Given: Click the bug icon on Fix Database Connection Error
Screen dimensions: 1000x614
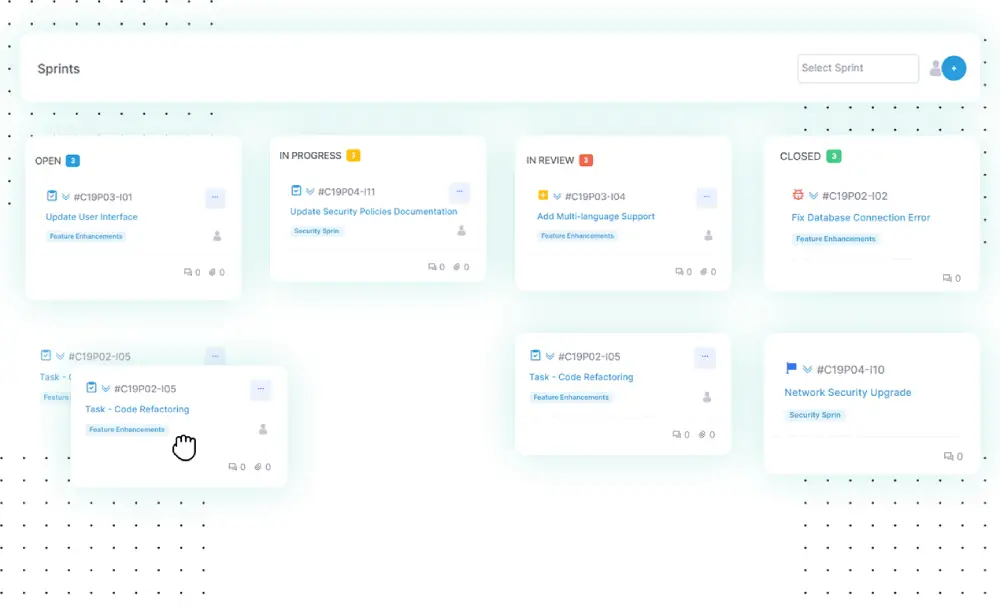Looking at the screenshot, I should point(798,196).
